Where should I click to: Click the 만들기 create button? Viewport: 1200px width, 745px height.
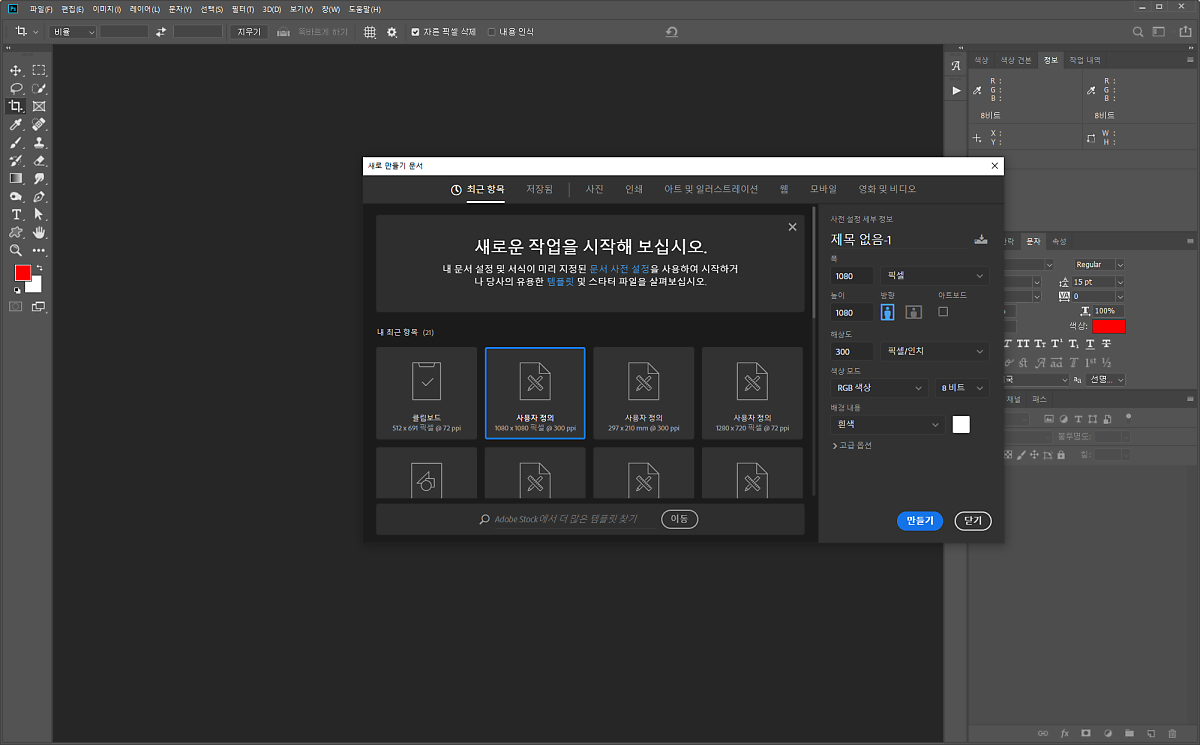point(919,521)
